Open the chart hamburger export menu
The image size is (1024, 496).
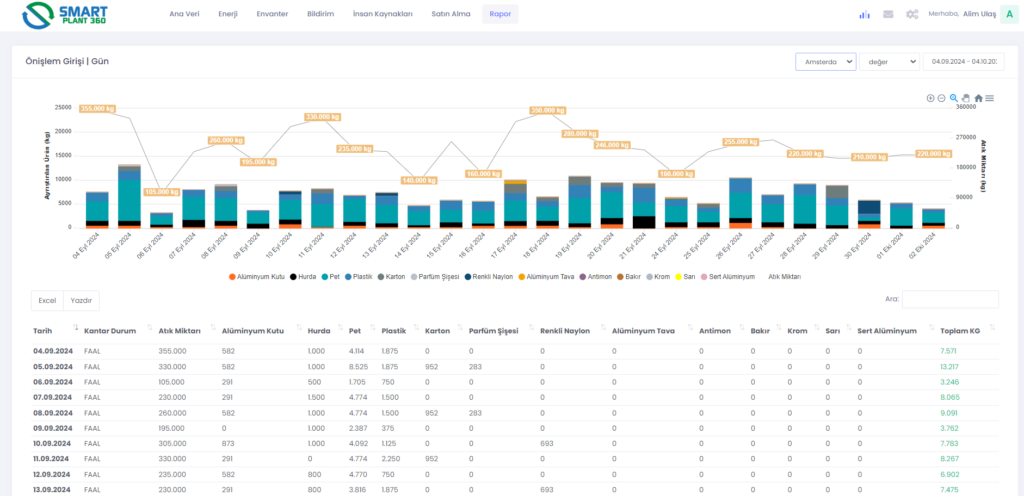pyautogui.click(x=989, y=98)
